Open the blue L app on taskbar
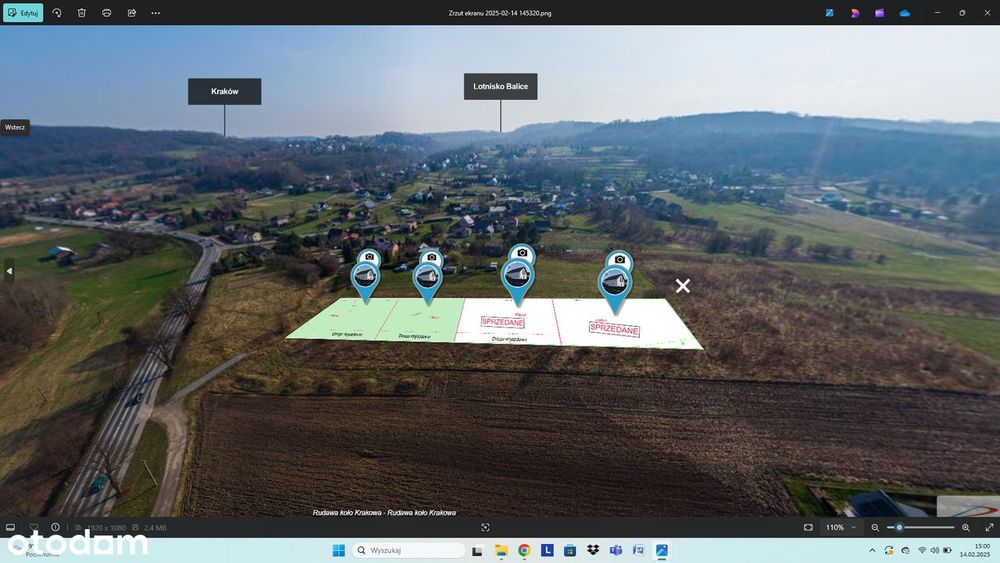This screenshot has height=563, width=1000. click(547, 550)
